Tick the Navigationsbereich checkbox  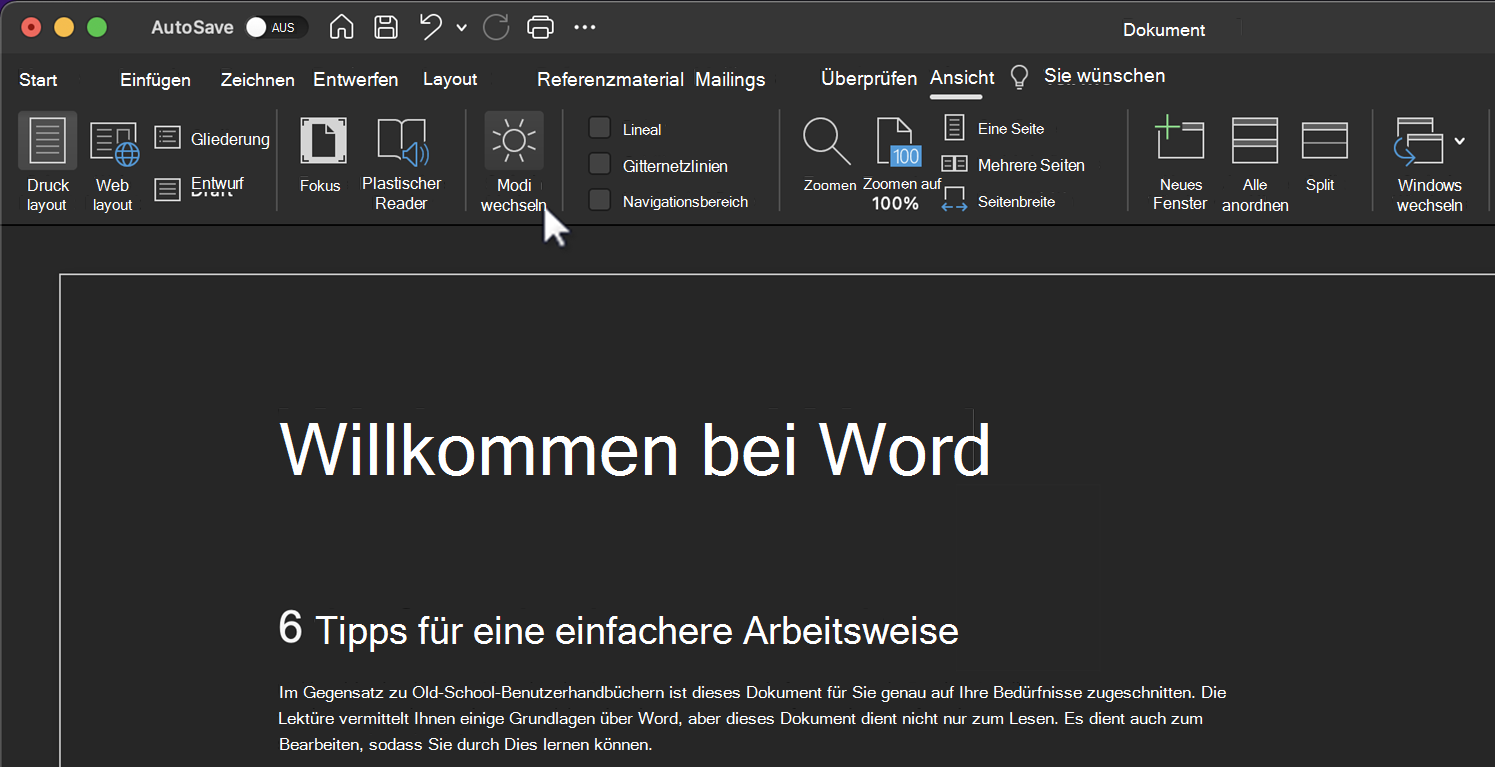click(x=600, y=200)
